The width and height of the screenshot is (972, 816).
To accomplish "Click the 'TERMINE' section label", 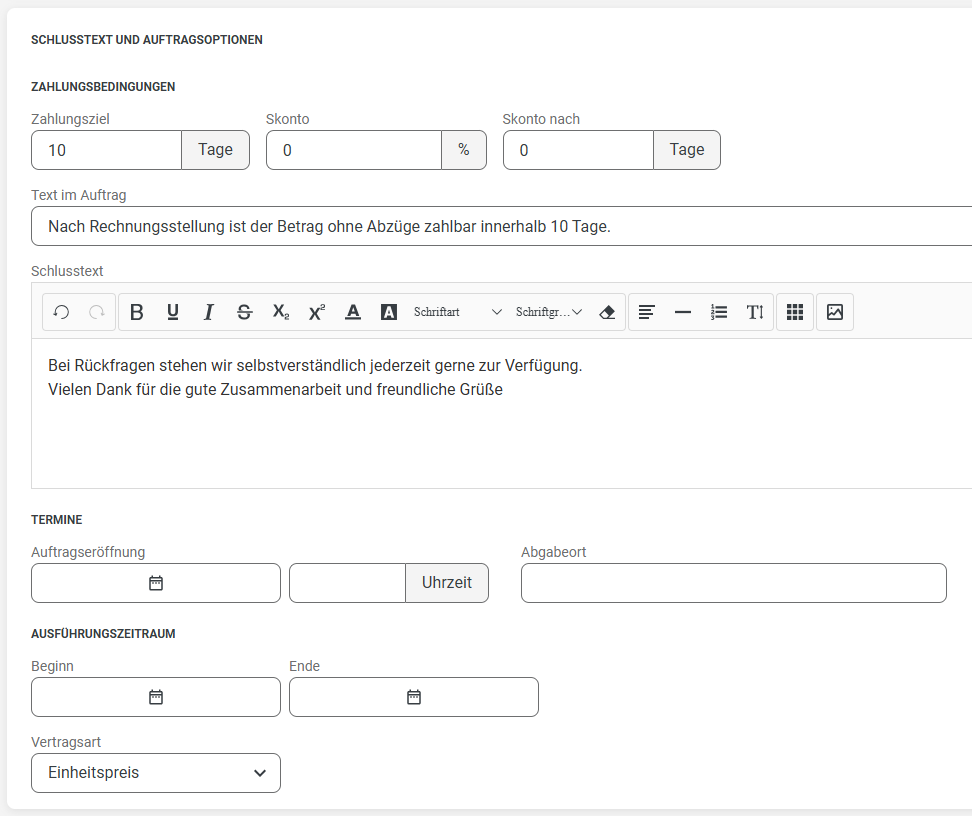I will tap(56, 520).
